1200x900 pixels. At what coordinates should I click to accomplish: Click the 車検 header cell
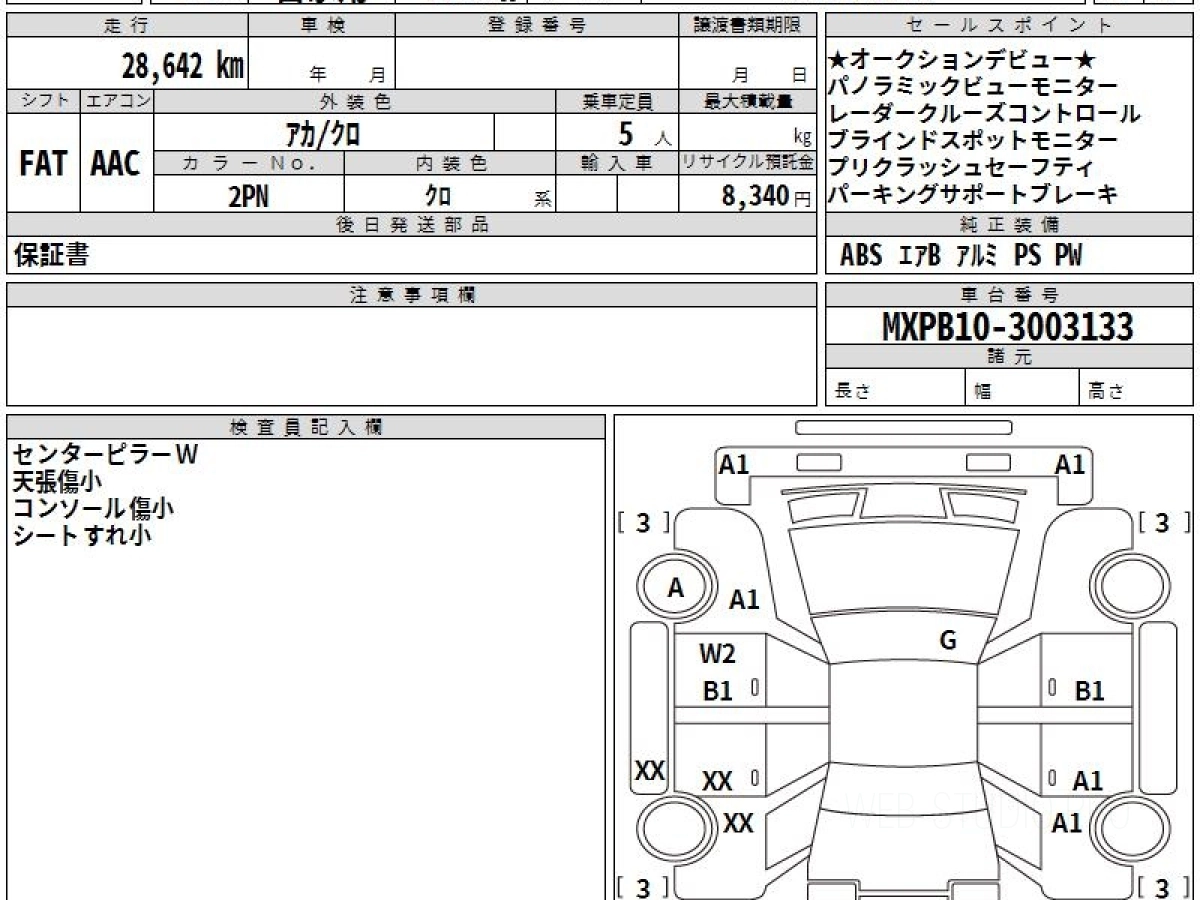322,26
